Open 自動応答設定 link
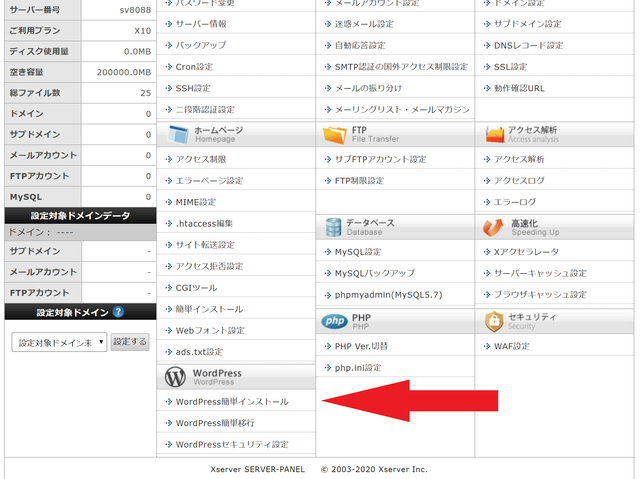Viewport: 640px width, 479px height. click(360, 45)
